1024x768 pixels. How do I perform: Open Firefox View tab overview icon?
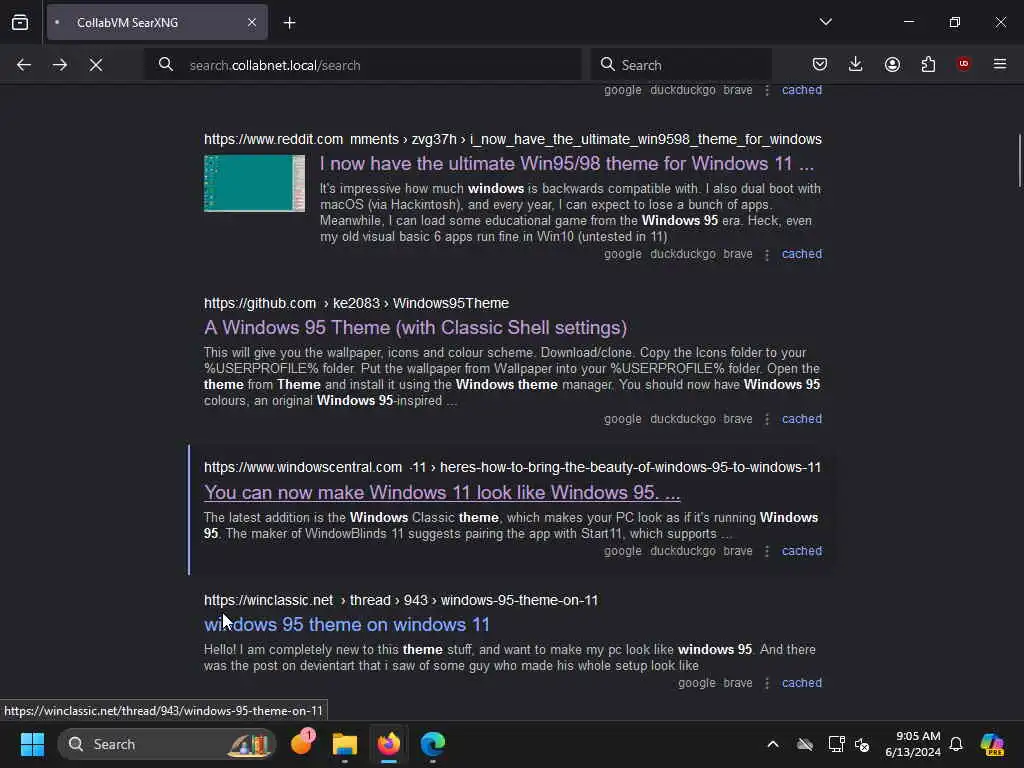(x=20, y=23)
